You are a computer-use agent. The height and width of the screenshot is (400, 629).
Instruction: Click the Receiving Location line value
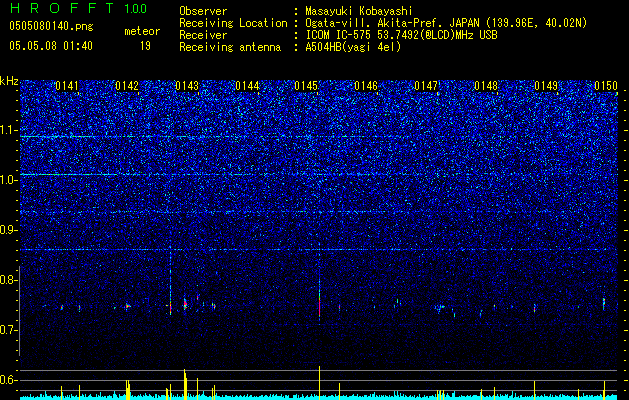click(x=446, y=23)
